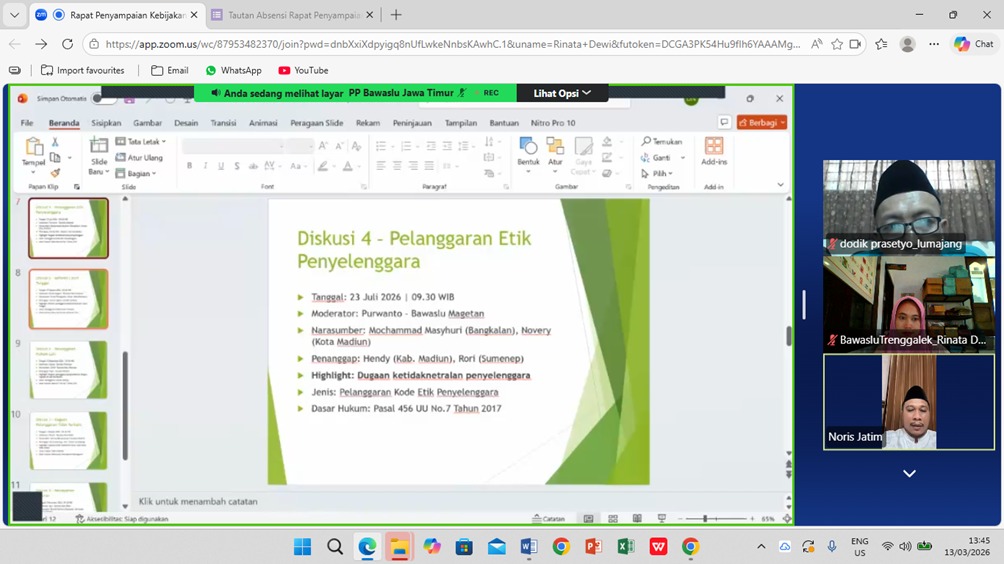Fit slide to window icon

coord(787,519)
